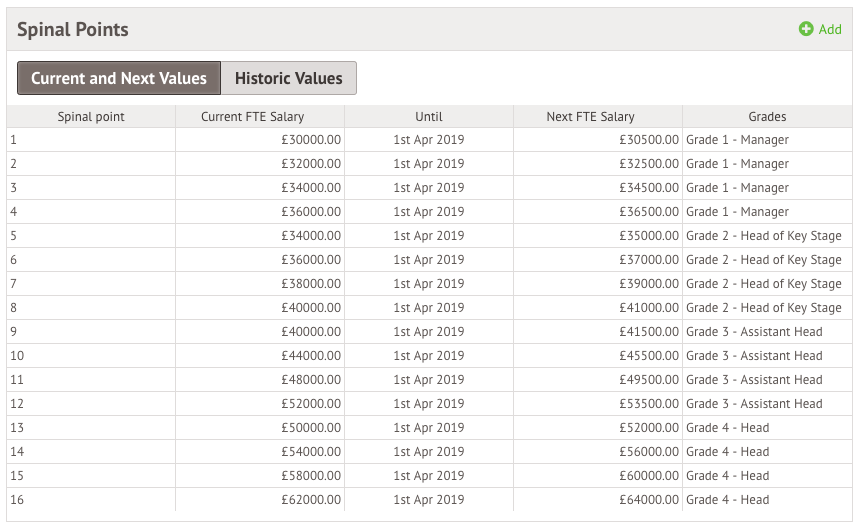Click next salary £32500.00
This screenshot has width=862, height=528.
[649, 164]
